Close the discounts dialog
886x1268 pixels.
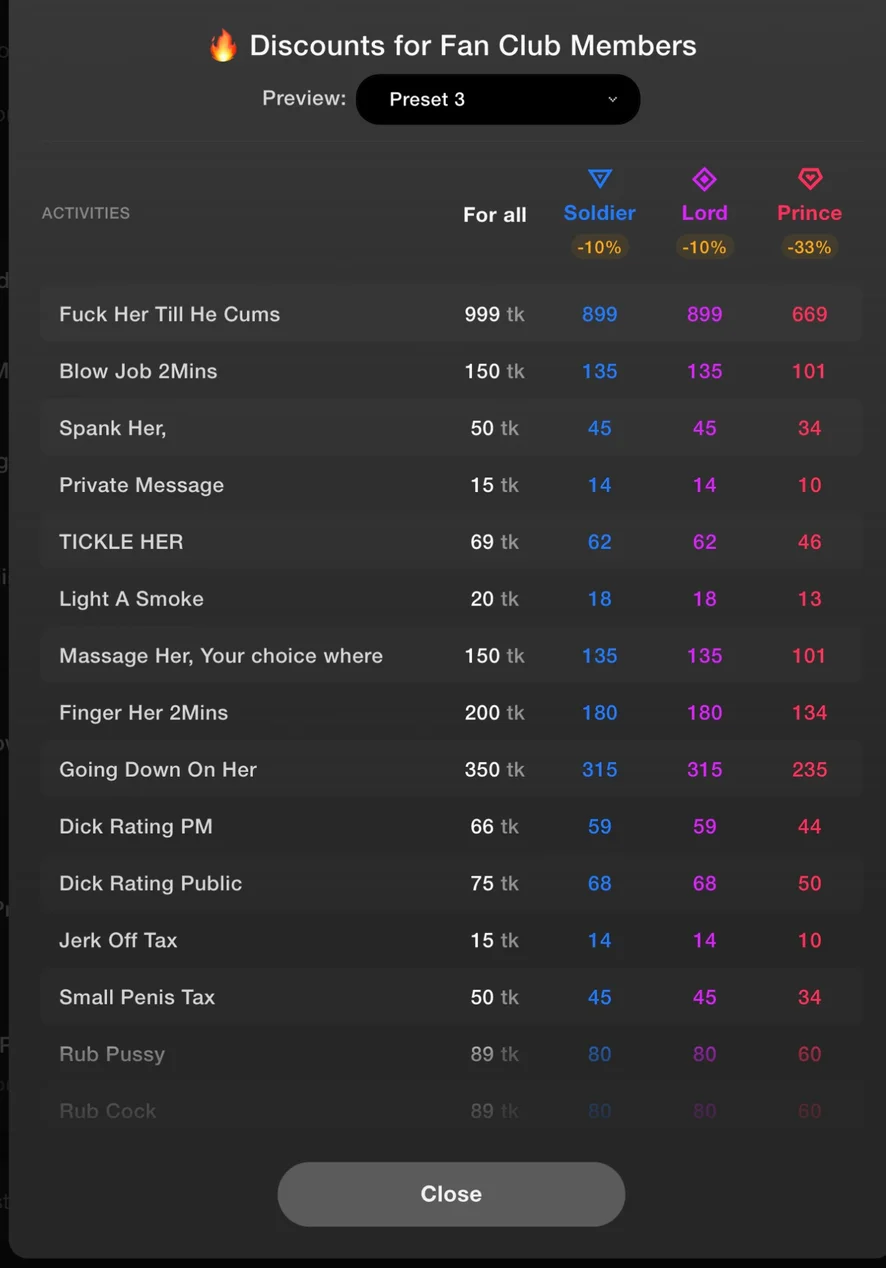451,1194
